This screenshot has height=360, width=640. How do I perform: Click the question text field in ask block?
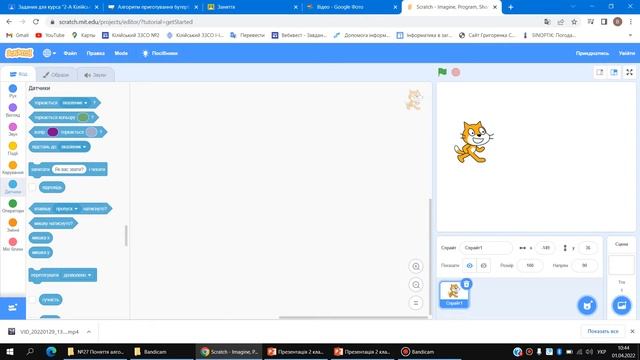69,169
